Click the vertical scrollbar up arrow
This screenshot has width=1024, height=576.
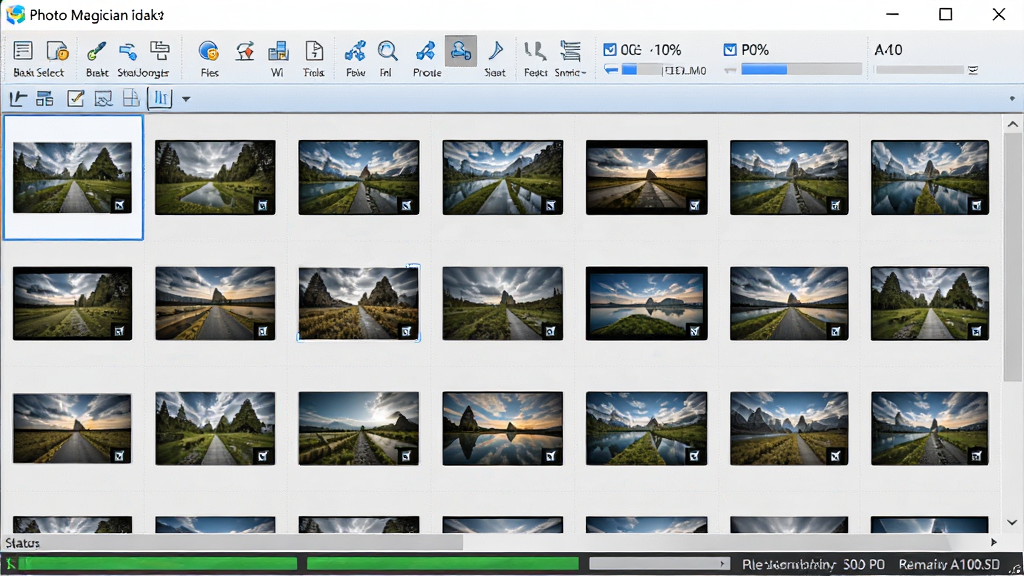(1012, 124)
